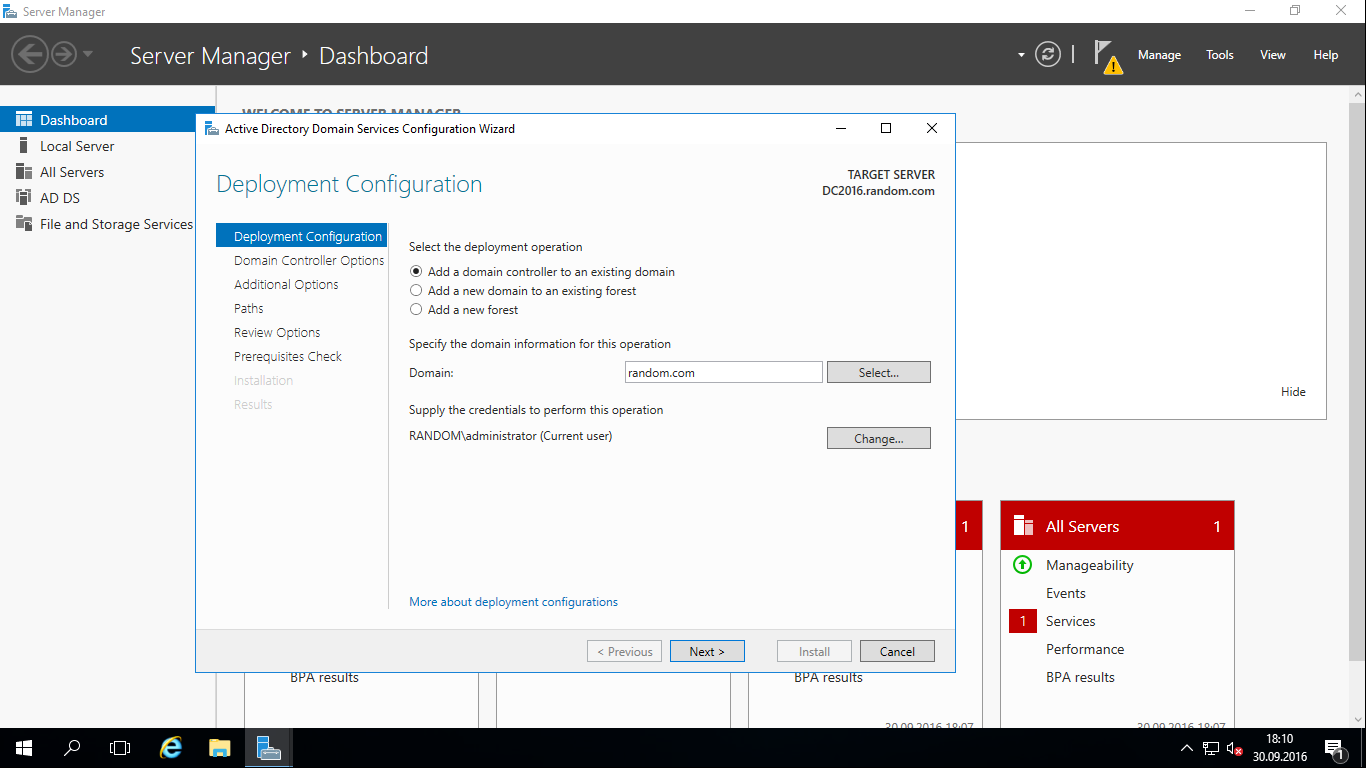Click the Domain text field
Image resolution: width=1366 pixels, height=768 pixels.
[x=724, y=373]
